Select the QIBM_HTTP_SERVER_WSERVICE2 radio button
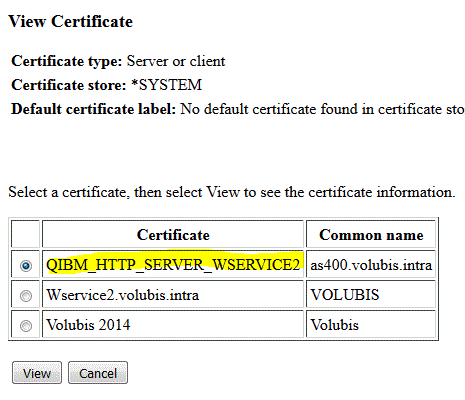Viewport: 465px width, 400px height. tap(26, 266)
